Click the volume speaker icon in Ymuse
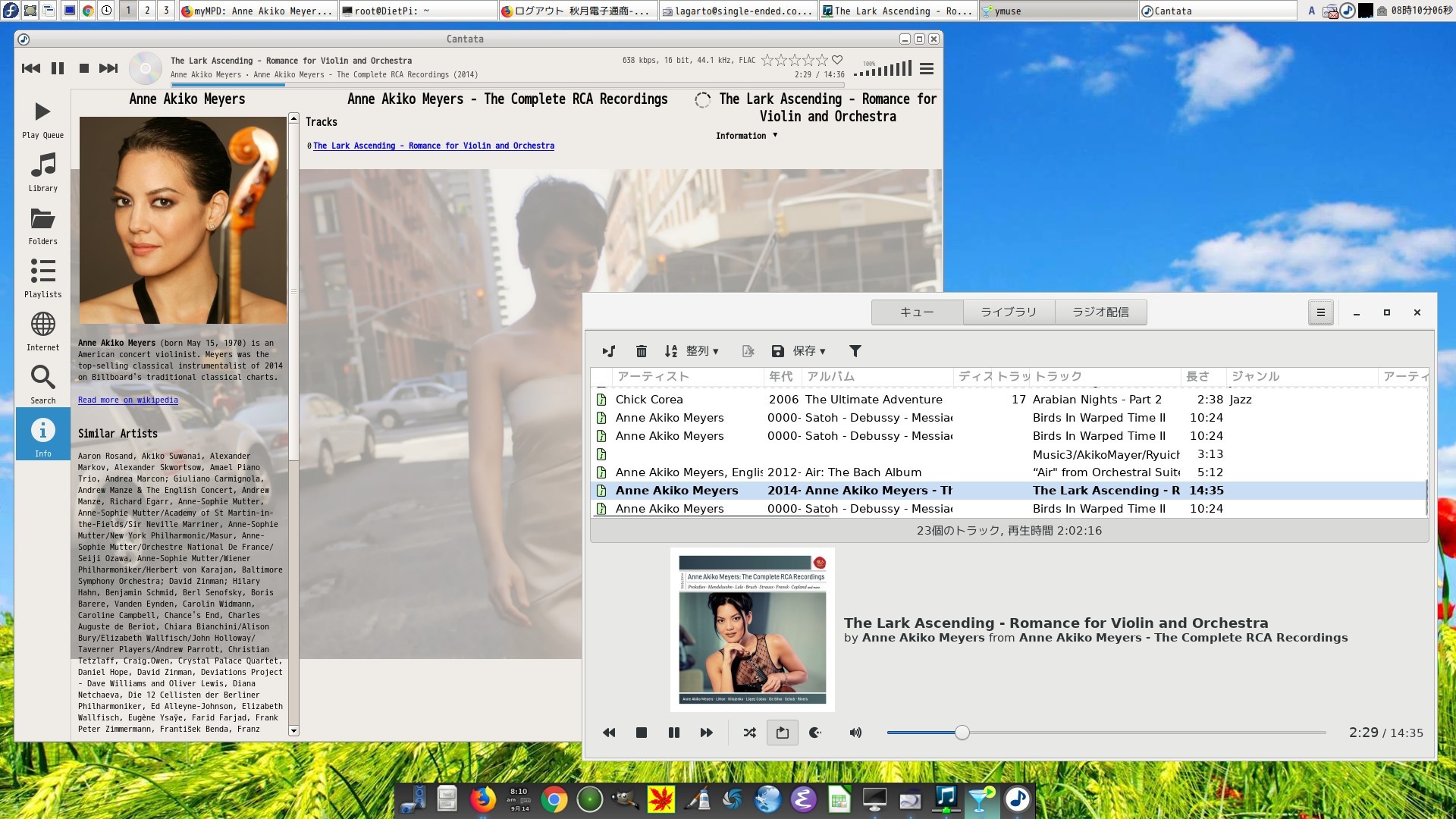This screenshot has width=1456, height=819. (x=855, y=733)
